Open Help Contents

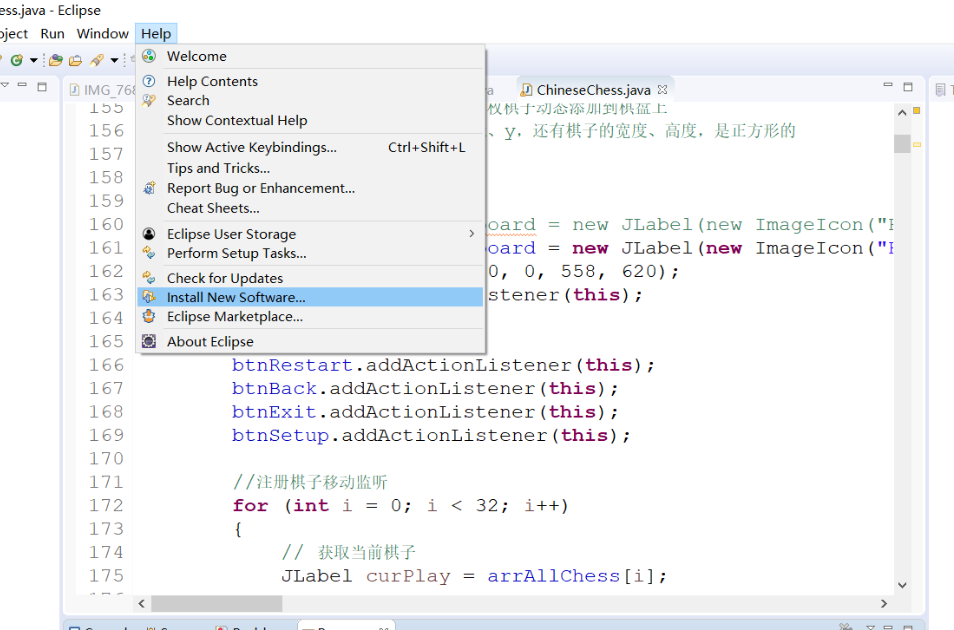tap(310, 81)
